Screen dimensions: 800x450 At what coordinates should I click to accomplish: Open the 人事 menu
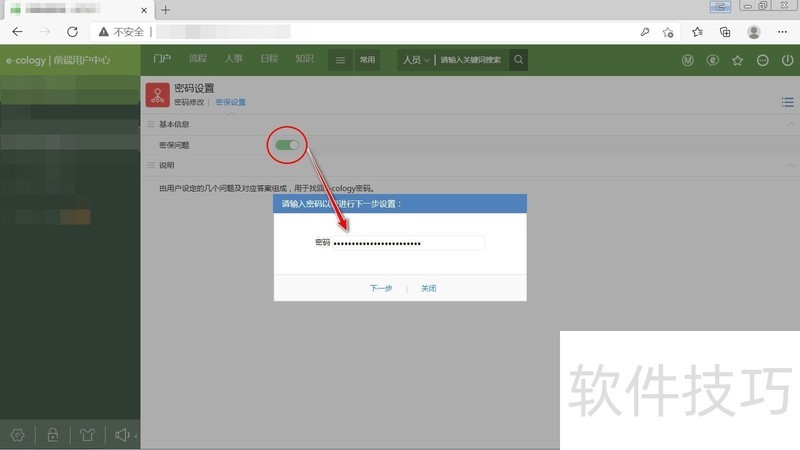[234, 59]
